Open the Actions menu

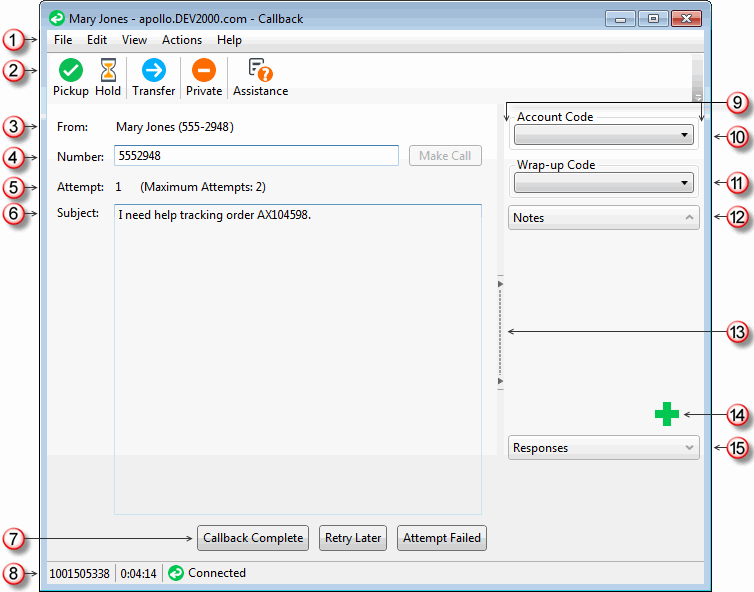point(181,40)
